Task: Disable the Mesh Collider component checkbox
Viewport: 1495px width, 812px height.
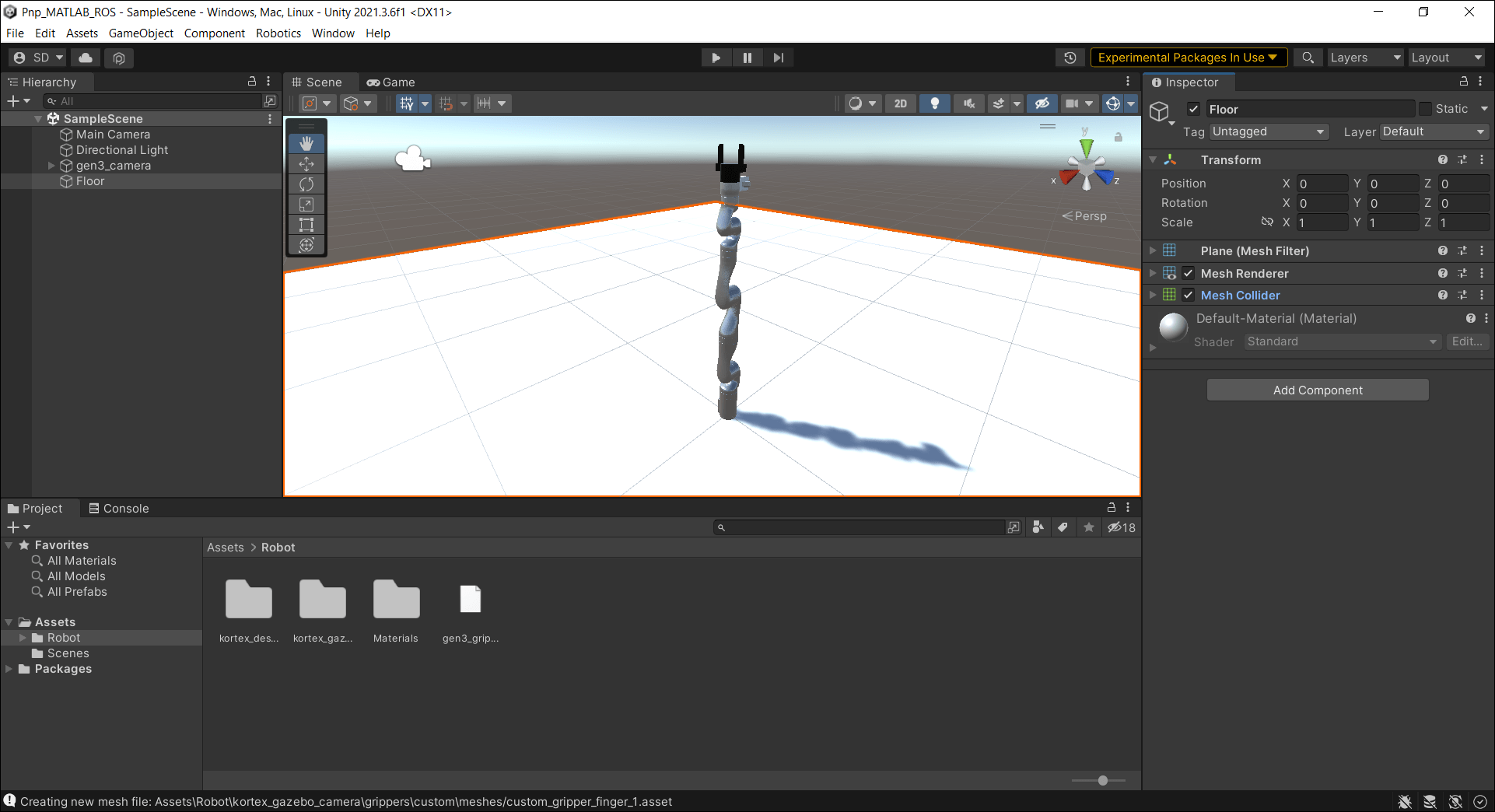Action: pos(1188,295)
